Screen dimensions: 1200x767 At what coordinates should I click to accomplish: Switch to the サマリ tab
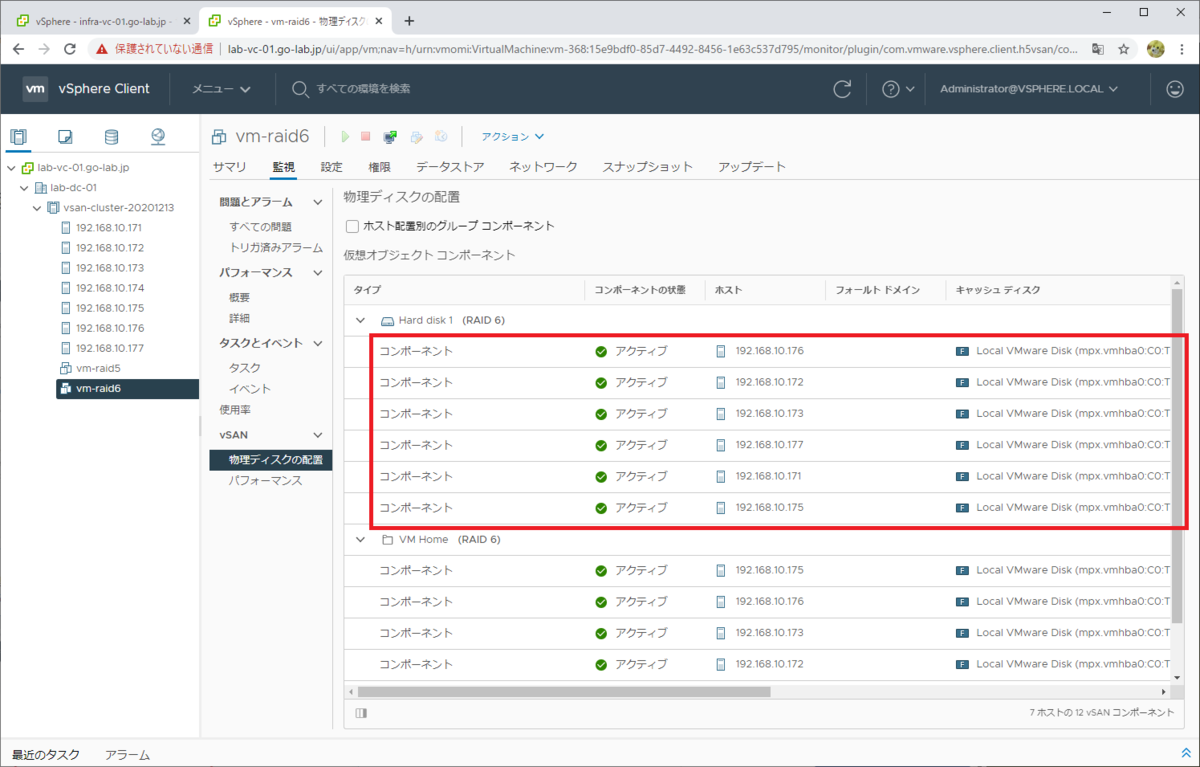coord(230,167)
